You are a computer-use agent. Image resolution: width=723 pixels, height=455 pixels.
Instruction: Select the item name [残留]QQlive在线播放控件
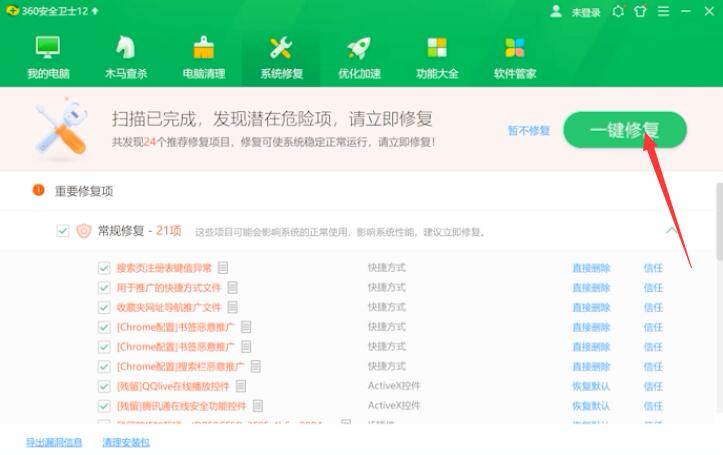click(173, 386)
